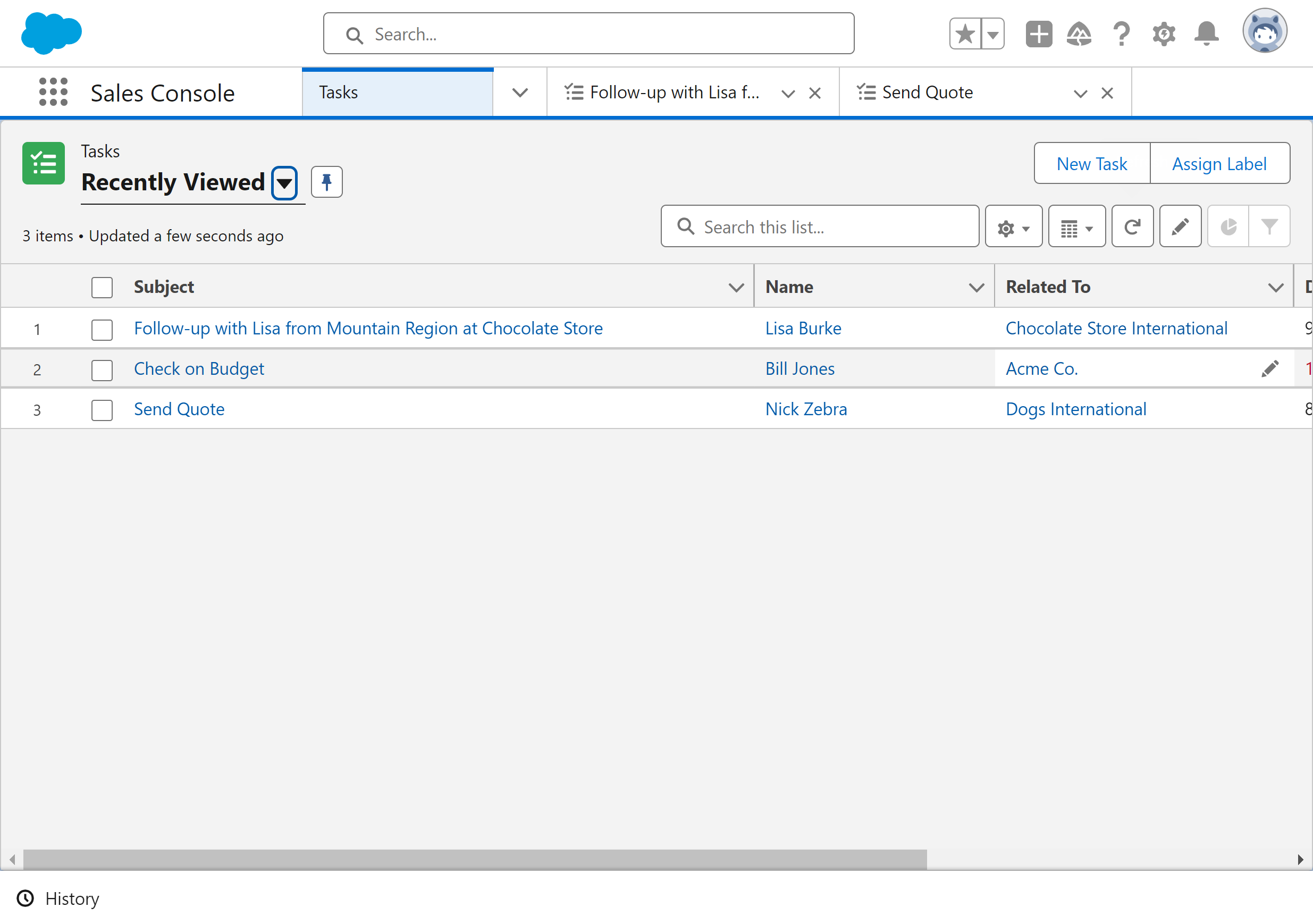The height and width of the screenshot is (924, 1313).
Task: Pin the Recently Viewed list view
Action: 326,182
